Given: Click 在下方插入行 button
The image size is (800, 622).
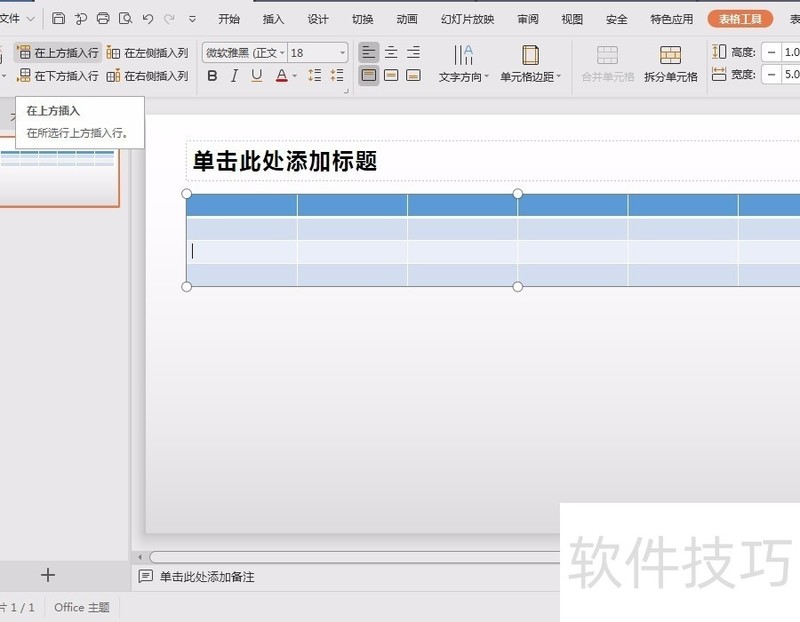Looking at the screenshot, I should (x=58, y=76).
